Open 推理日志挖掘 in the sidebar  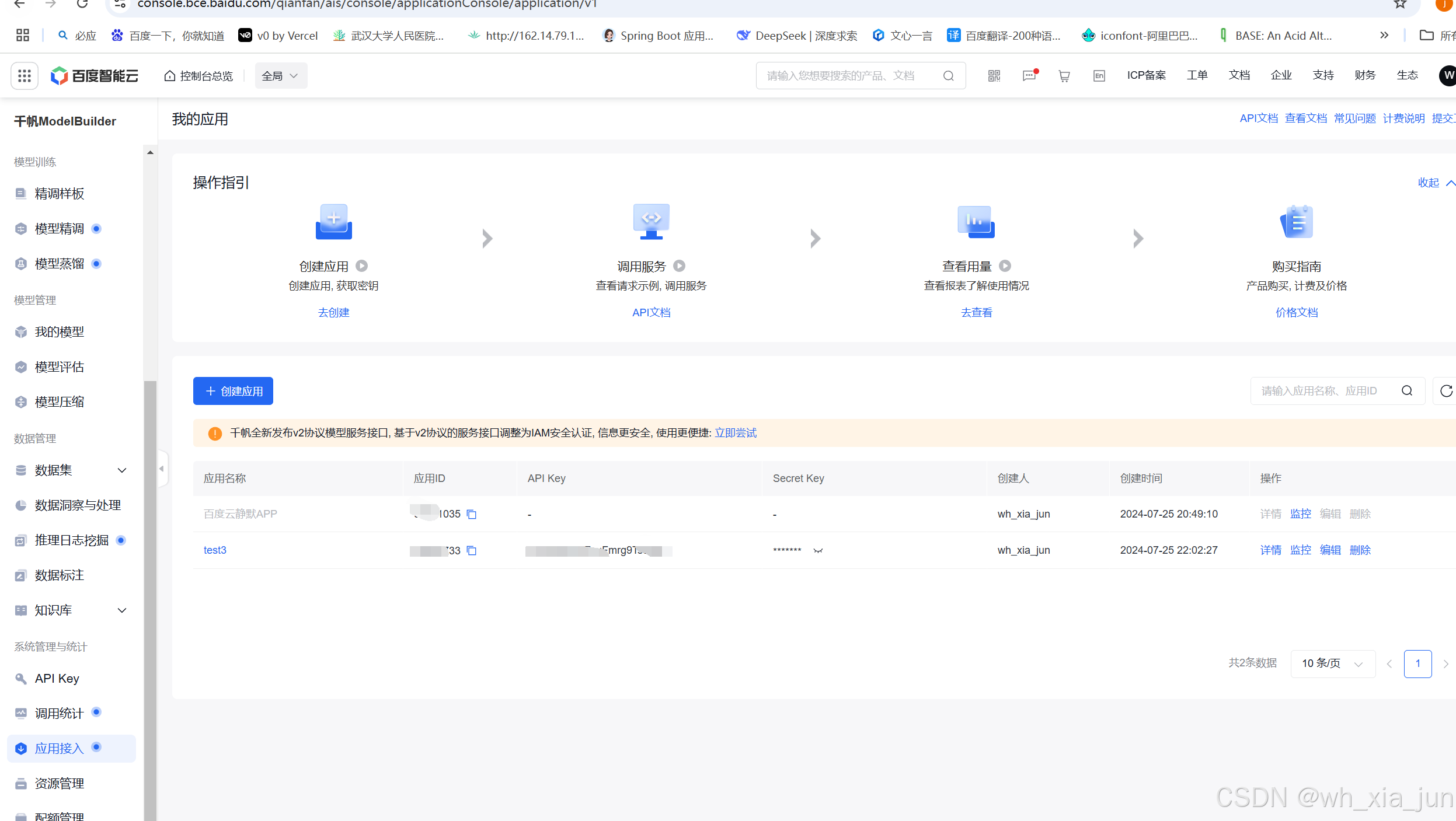pyautogui.click(x=71, y=540)
